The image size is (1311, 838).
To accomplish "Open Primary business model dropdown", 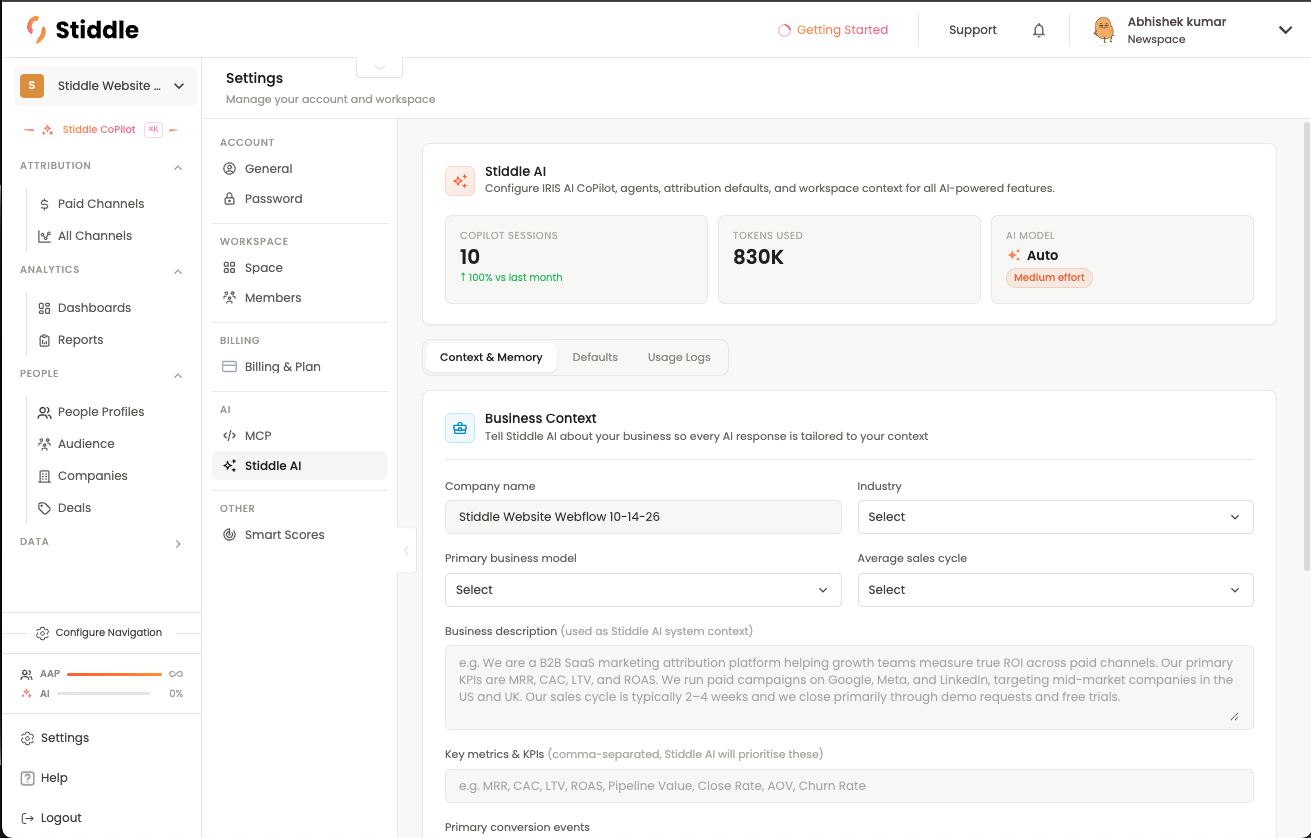I will coord(642,590).
